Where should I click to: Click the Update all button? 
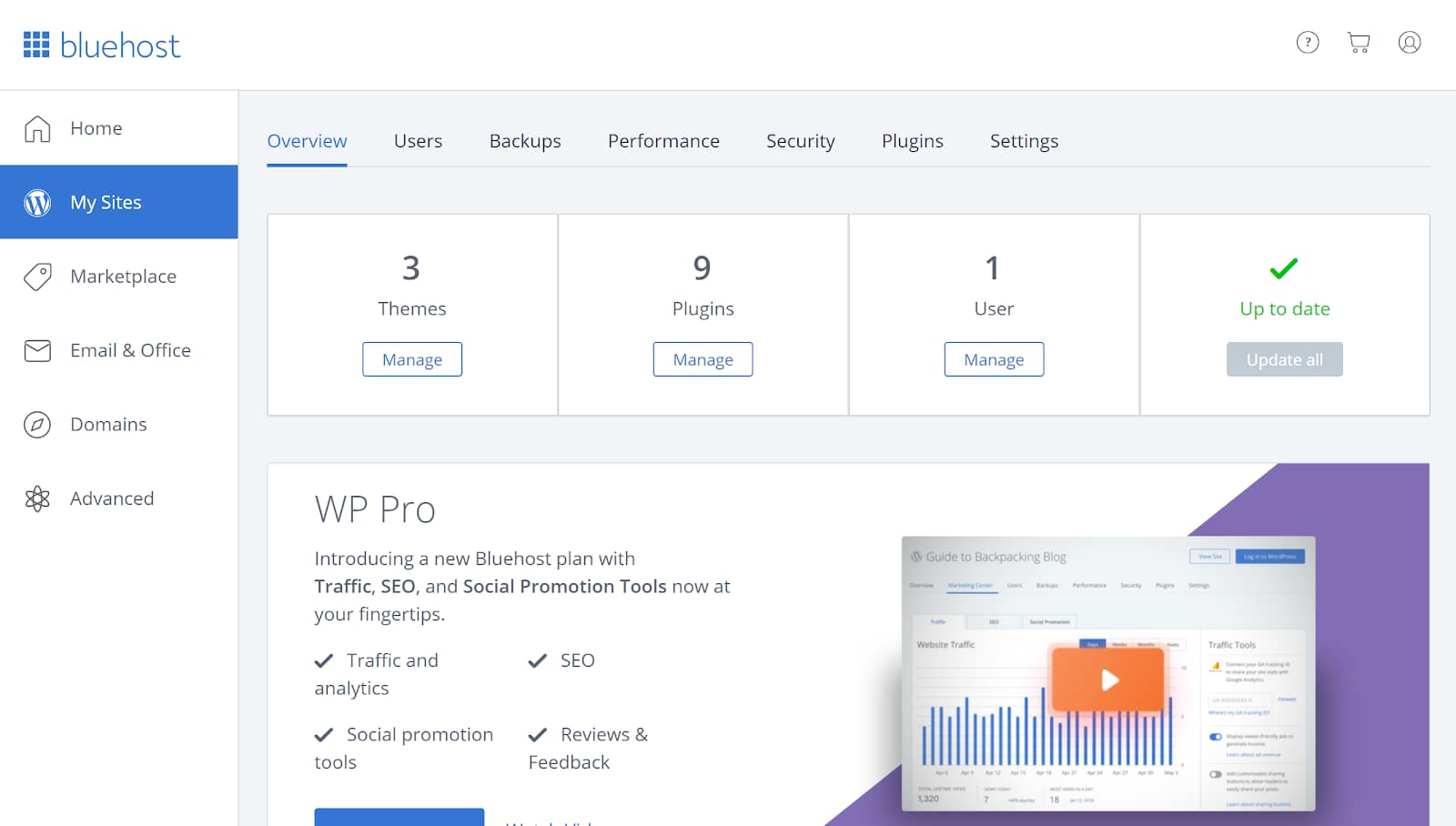tap(1284, 358)
